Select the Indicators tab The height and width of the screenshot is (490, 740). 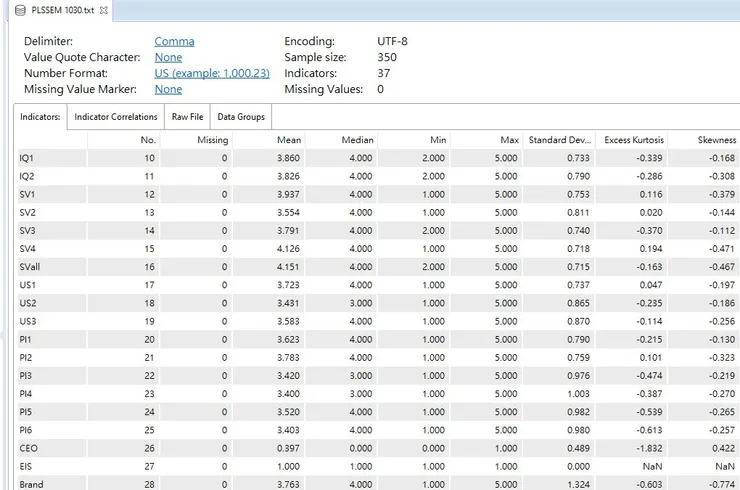tap(41, 117)
